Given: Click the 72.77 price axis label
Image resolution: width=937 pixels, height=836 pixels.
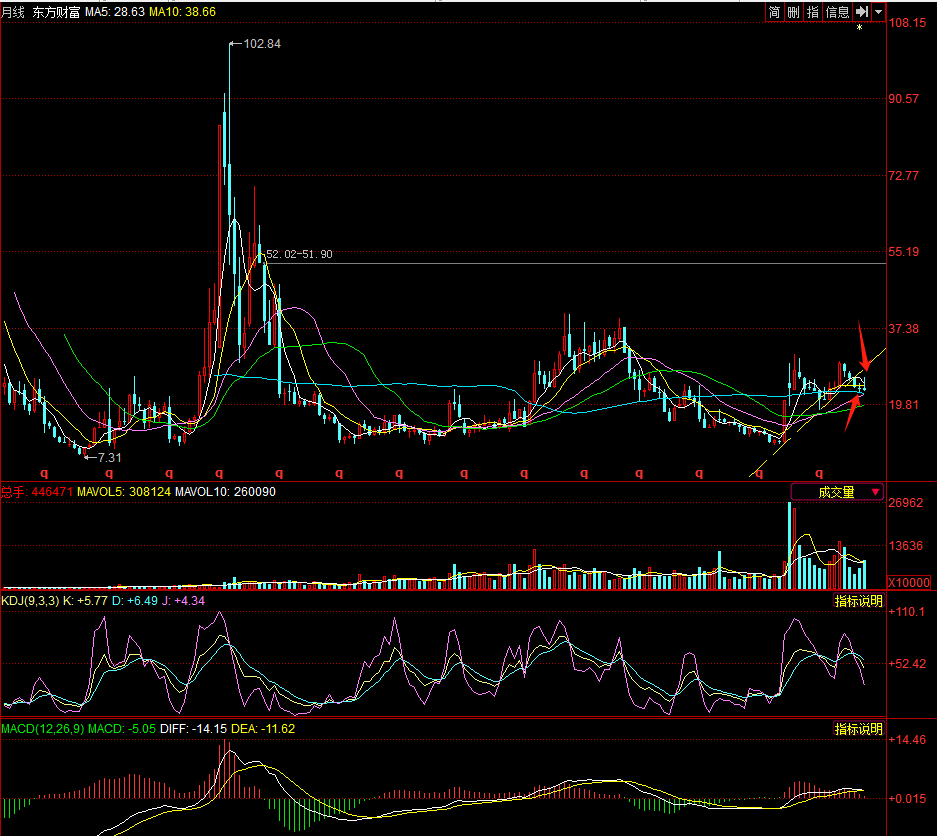Looking at the screenshot, I should pos(904,176).
